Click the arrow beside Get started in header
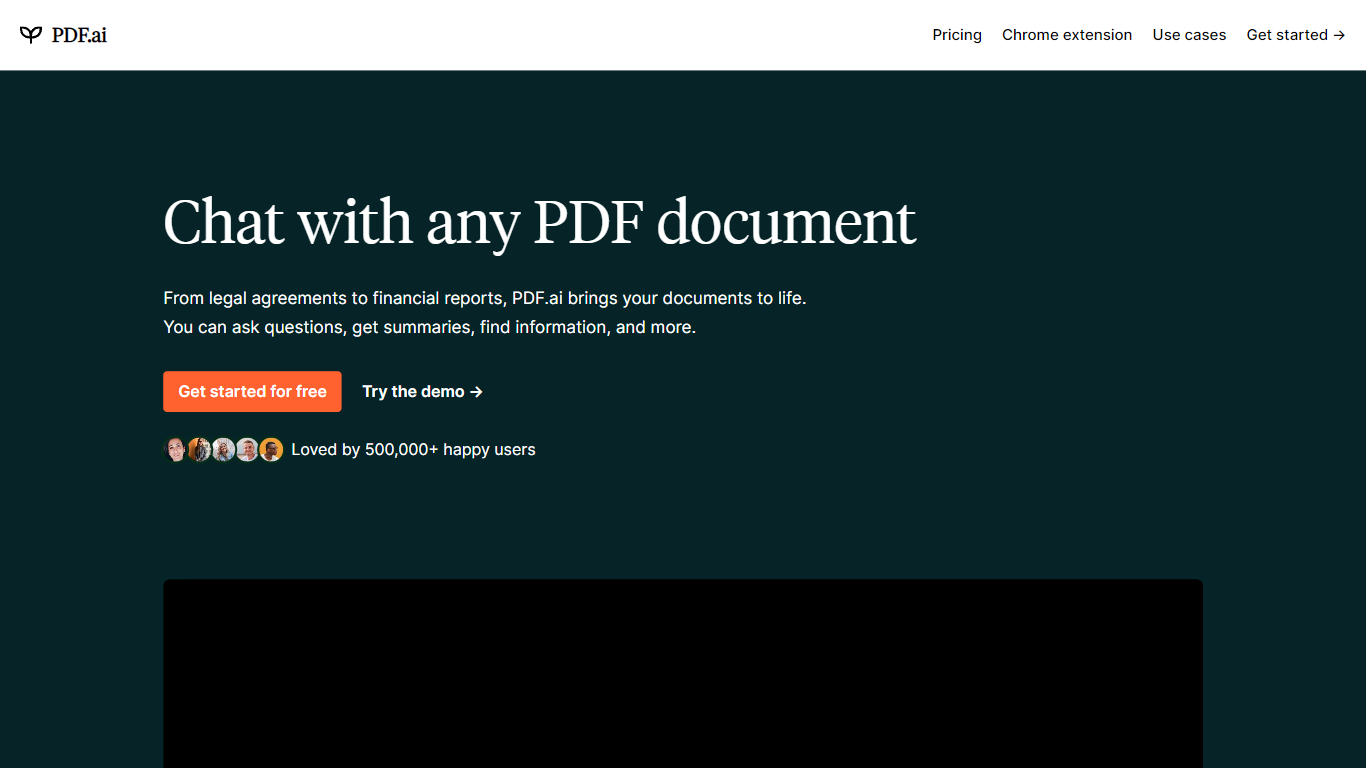The height and width of the screenshot is (768, 1366). [x=1339, y=35]
